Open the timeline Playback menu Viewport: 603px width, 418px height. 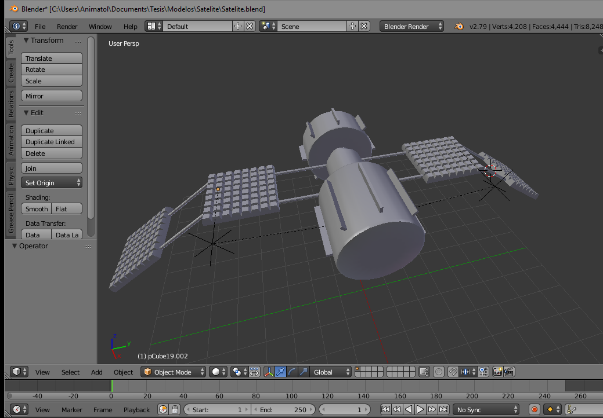[x=137, y=410]
